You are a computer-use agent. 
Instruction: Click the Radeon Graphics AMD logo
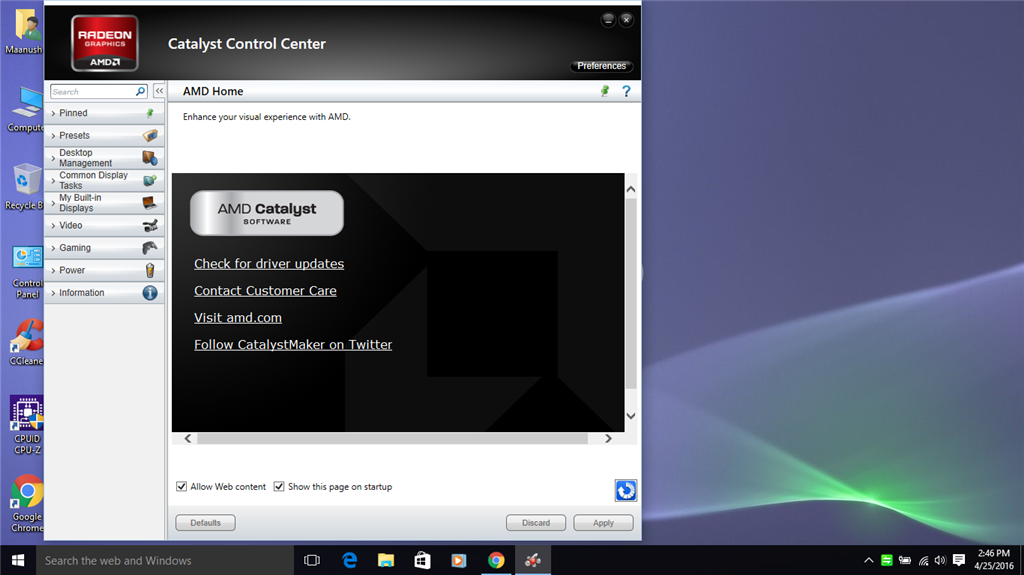104,43
